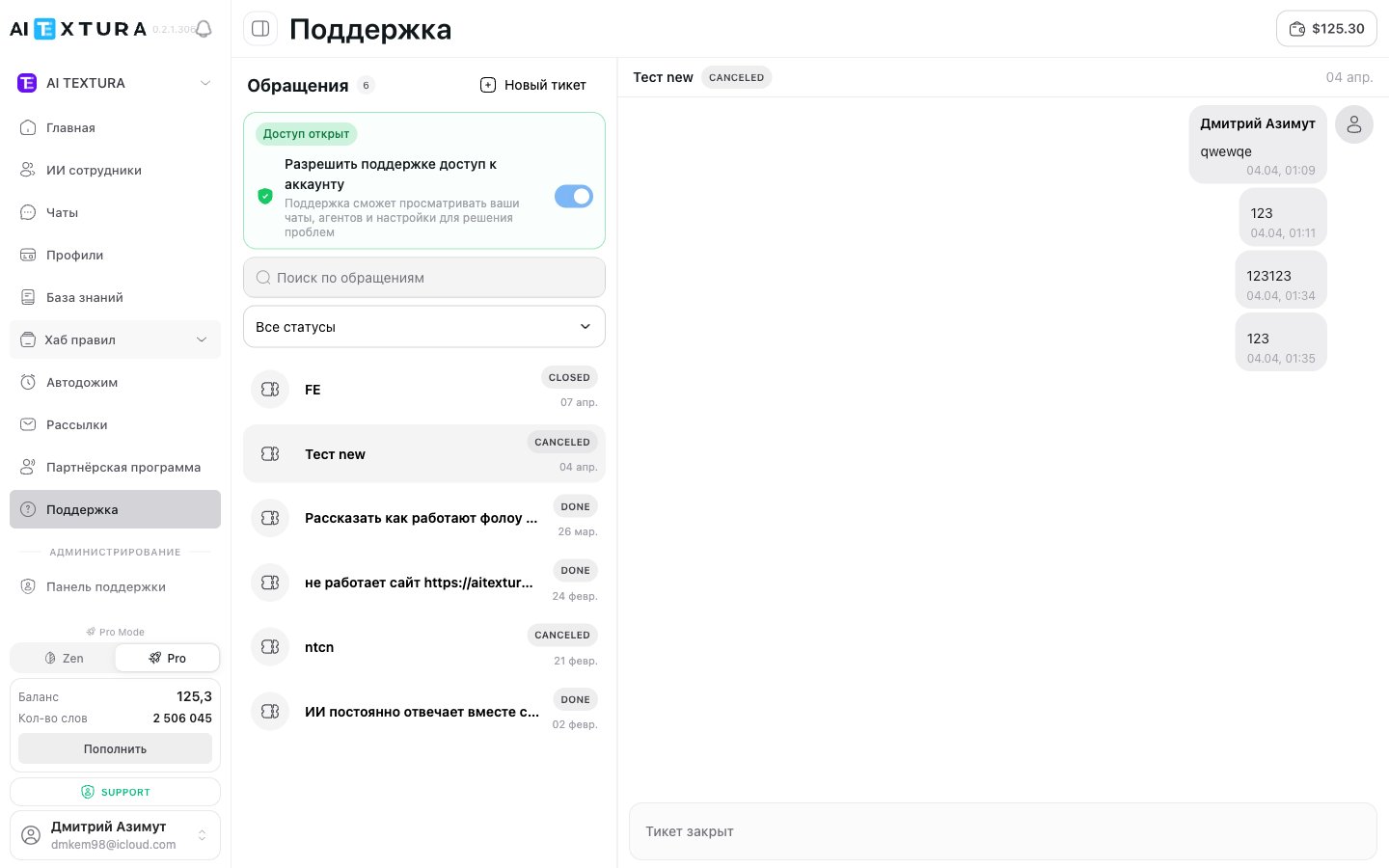1389x868 pixels.
Task: Click the ИИ сотрудники people icon
Action: point(28,170)
